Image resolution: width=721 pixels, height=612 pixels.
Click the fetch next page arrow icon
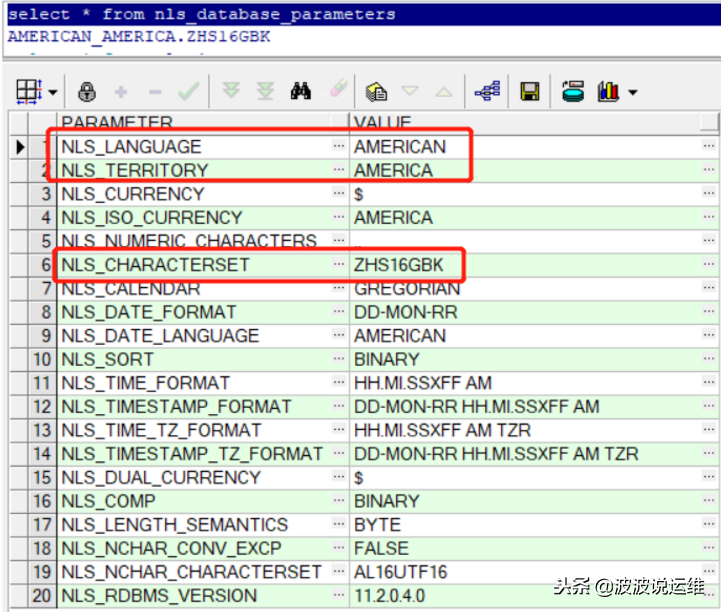pos(231,90)
